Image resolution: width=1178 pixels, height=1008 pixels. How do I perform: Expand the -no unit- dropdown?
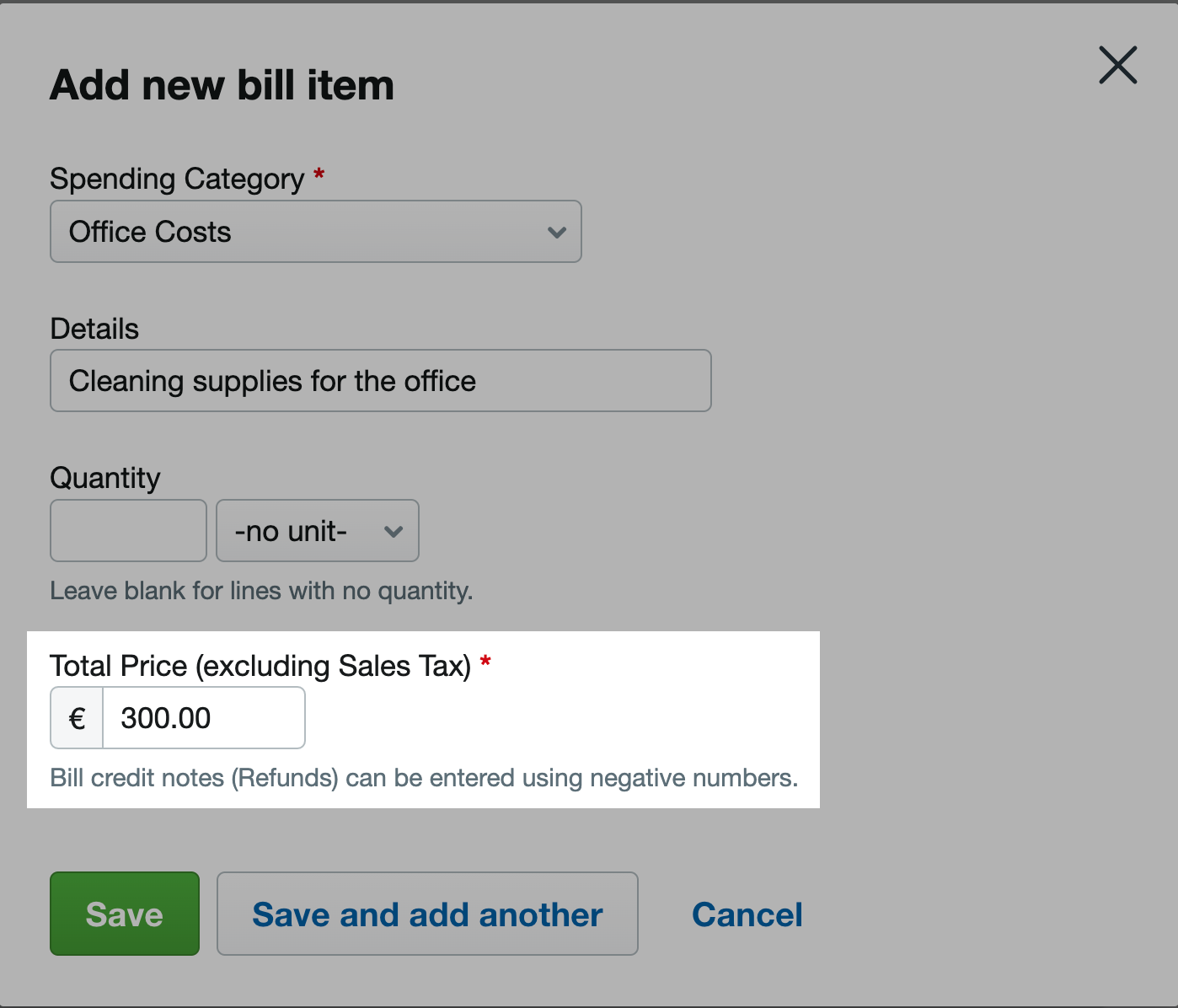click(318, 531)
